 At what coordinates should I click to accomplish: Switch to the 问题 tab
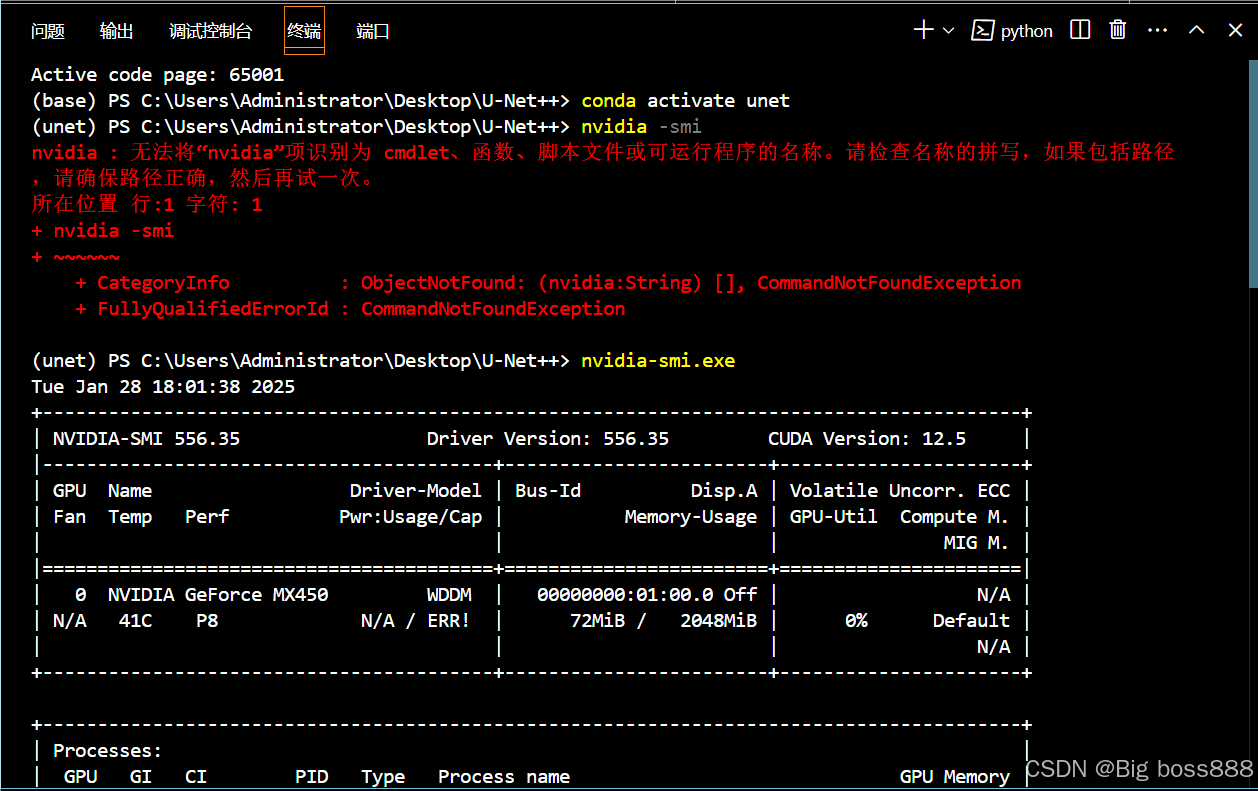[47, 30]
